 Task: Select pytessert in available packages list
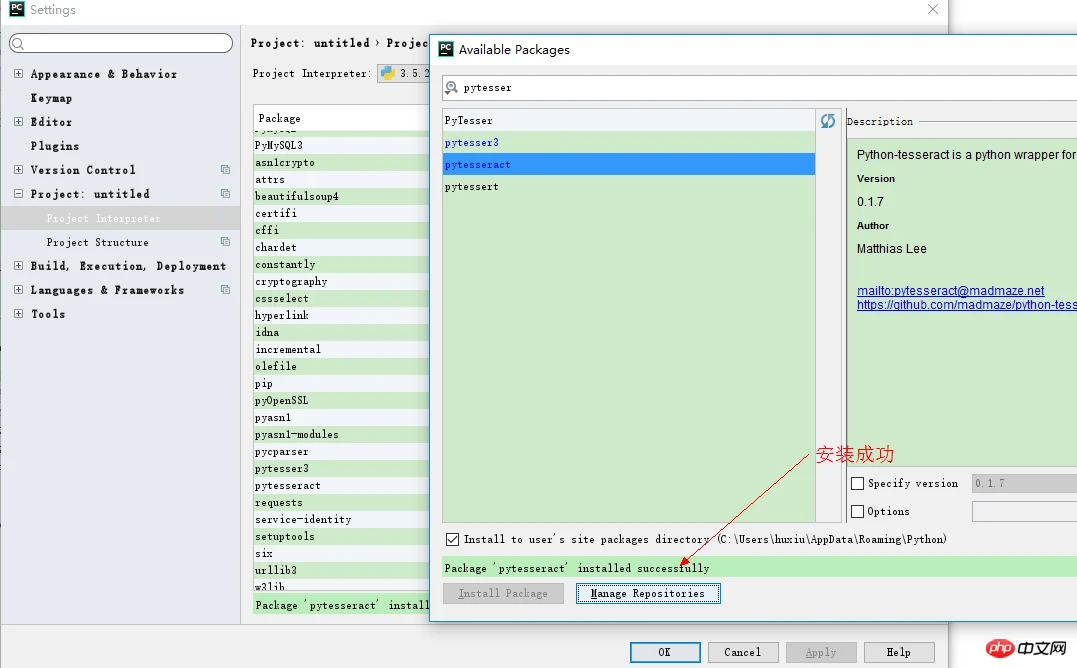click(x=628, y=187)
